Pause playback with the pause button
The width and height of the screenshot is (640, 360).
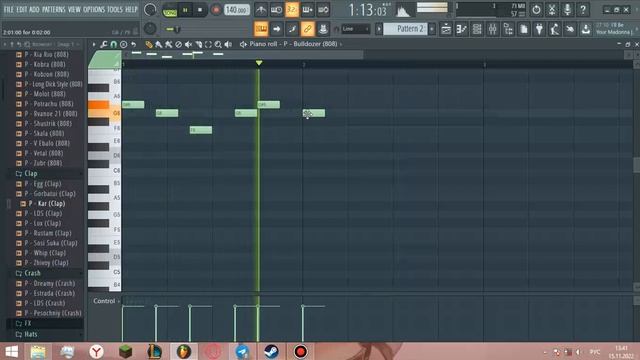(185, 10)
